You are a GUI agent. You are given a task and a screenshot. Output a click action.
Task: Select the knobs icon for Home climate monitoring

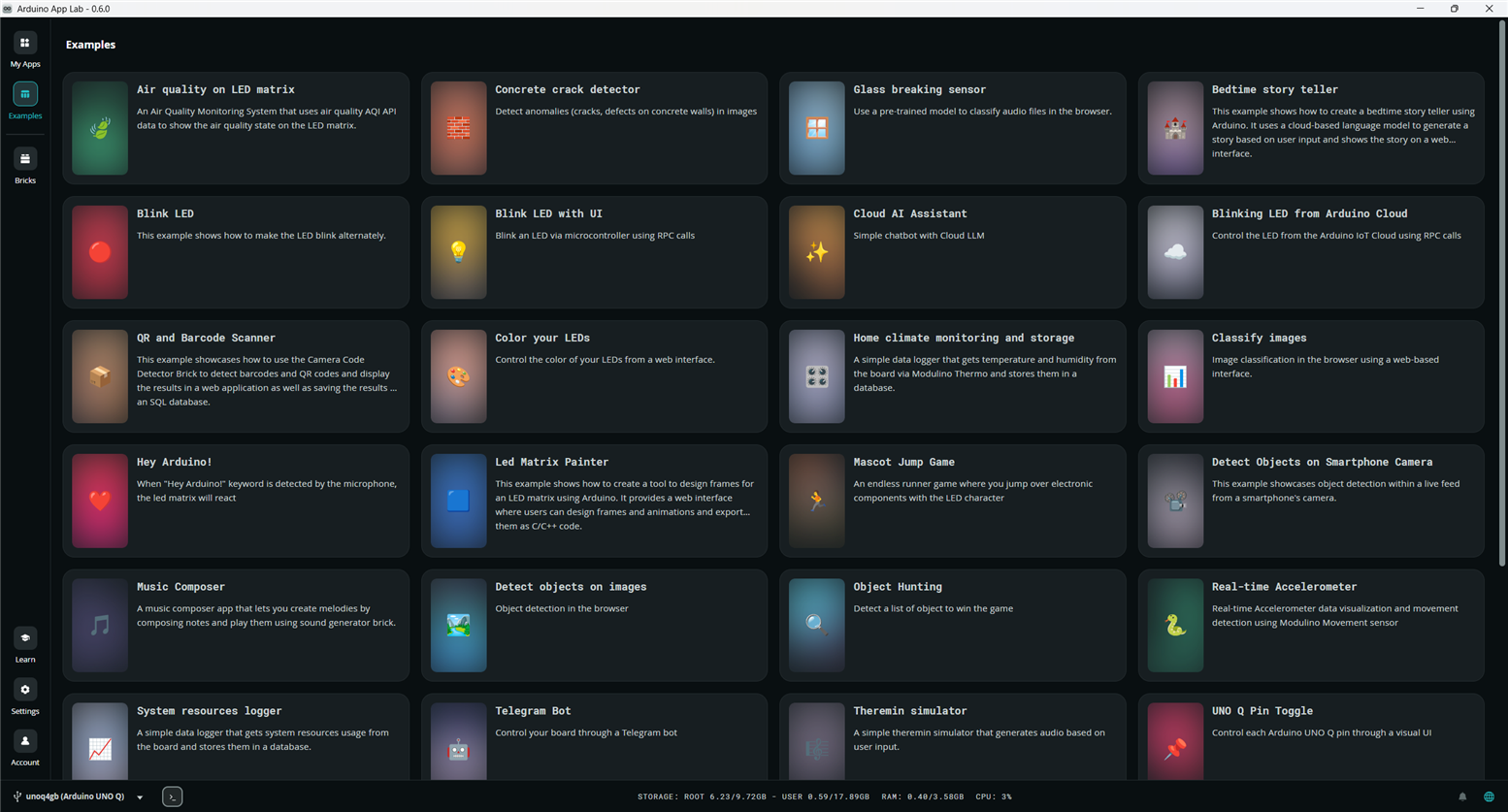(817, 376)
